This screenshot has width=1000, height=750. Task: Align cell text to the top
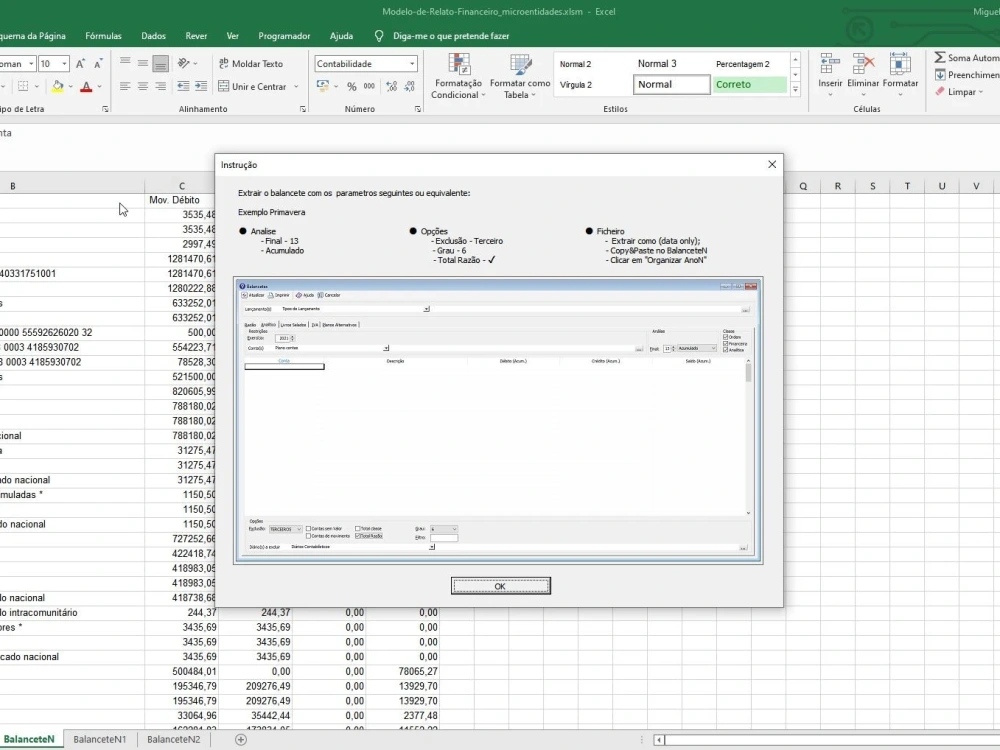(125, 63)
